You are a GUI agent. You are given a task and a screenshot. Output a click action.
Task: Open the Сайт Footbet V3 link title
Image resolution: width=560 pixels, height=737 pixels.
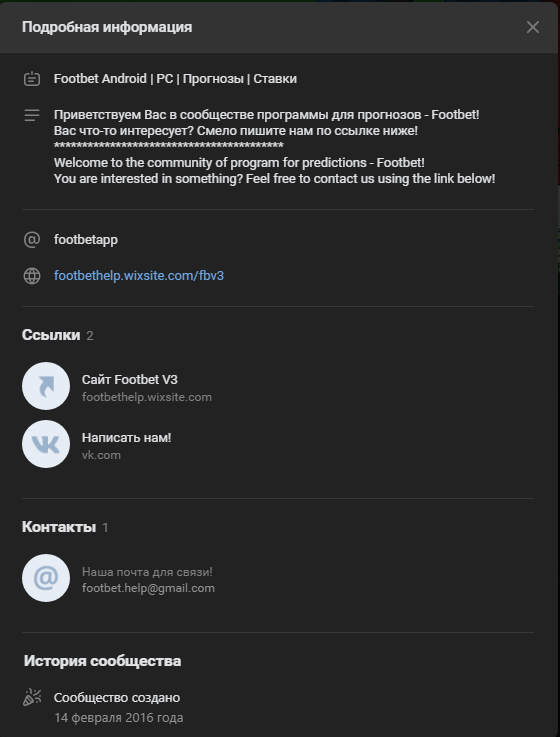tap(130, 379)
